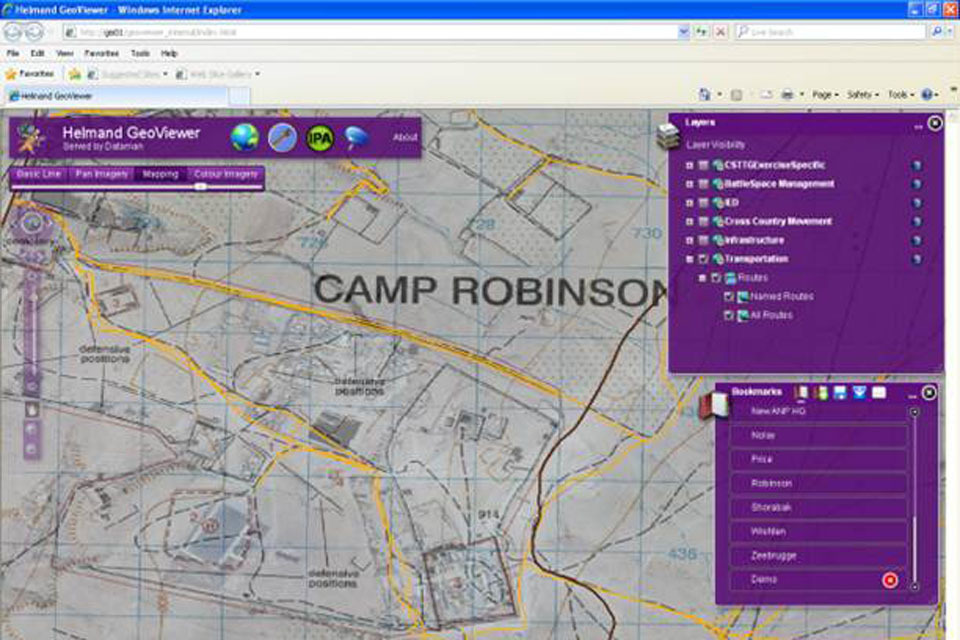Screen dimensions: 960x640
Task: Uncheck the Named Routes layer checkbox
Action: click(729, 297)
